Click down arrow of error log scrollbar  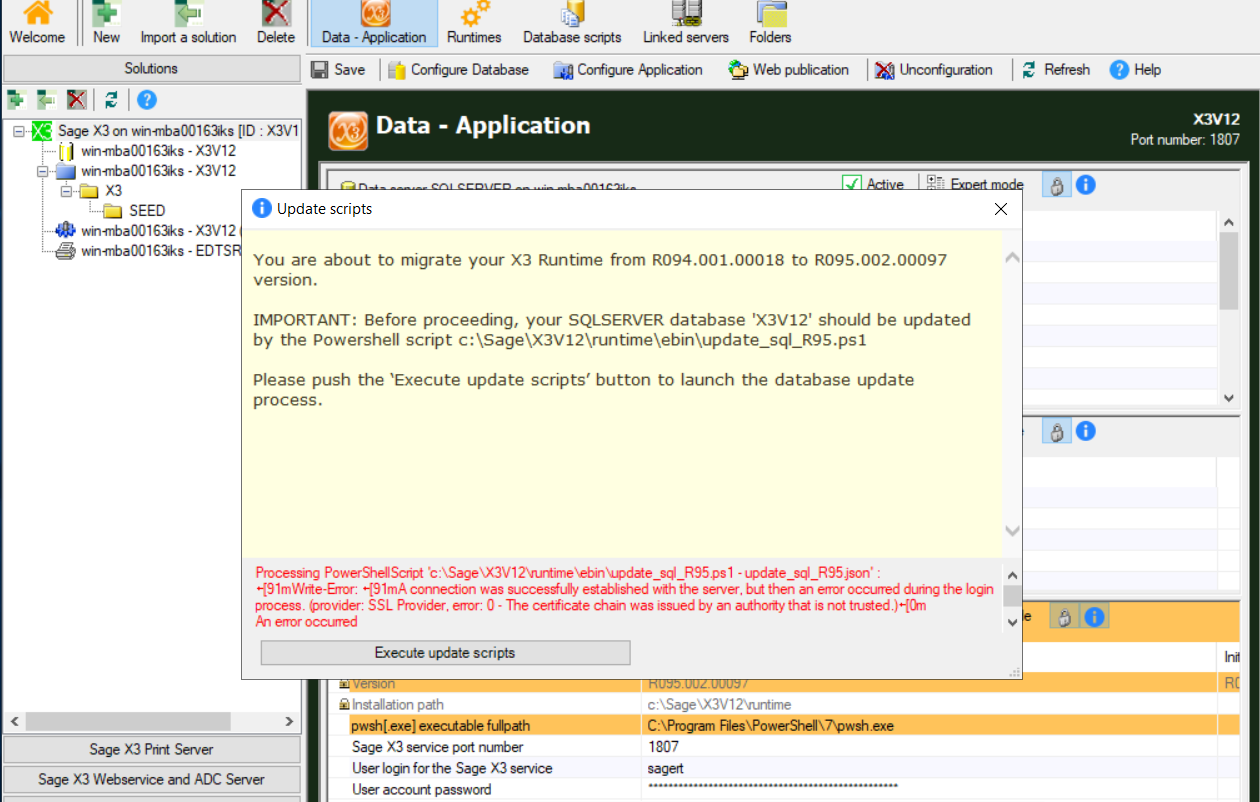[x=1011, y=622]
